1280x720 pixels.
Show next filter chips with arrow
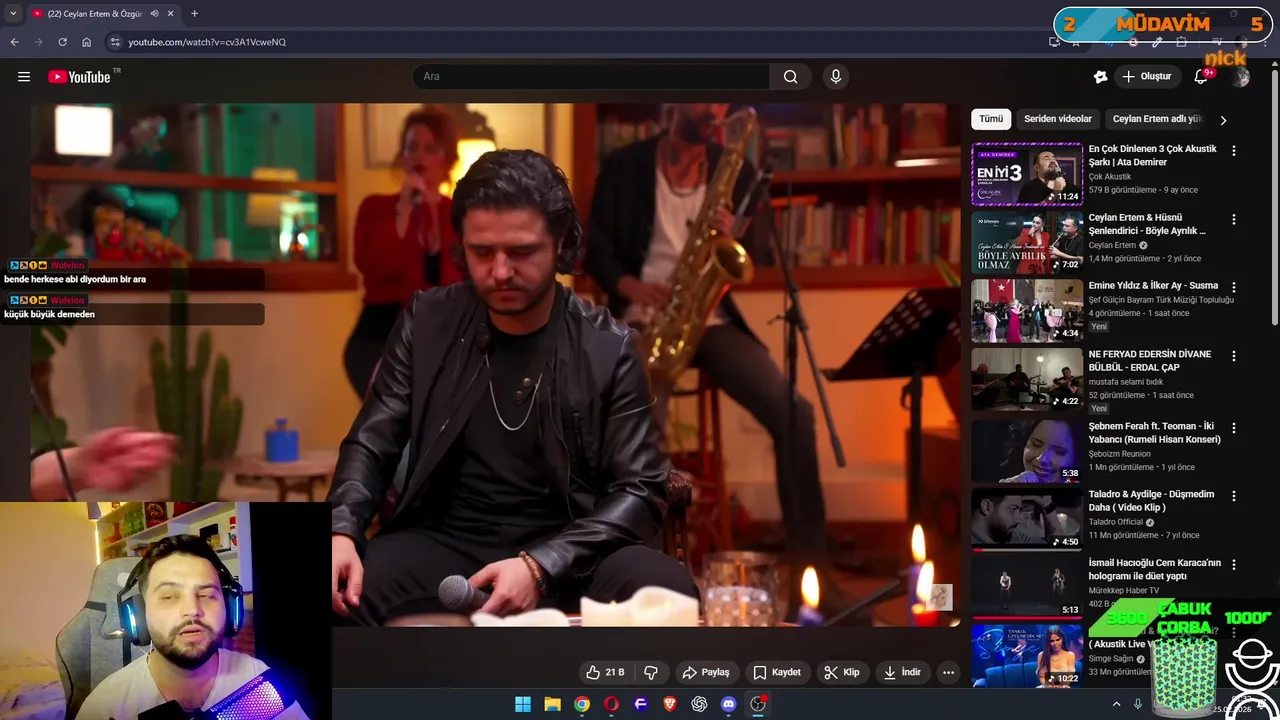(1223, 120)
